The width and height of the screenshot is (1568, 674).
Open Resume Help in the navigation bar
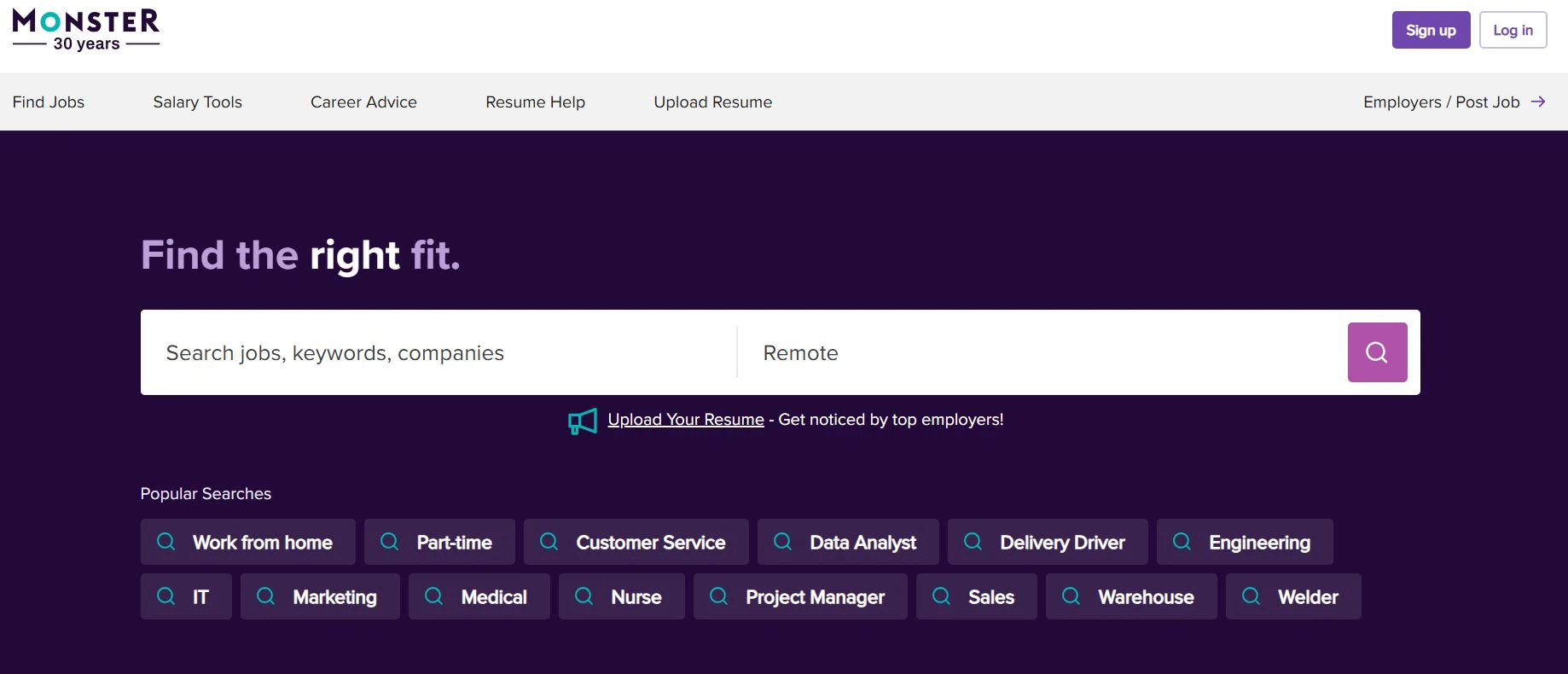point(535,102)
